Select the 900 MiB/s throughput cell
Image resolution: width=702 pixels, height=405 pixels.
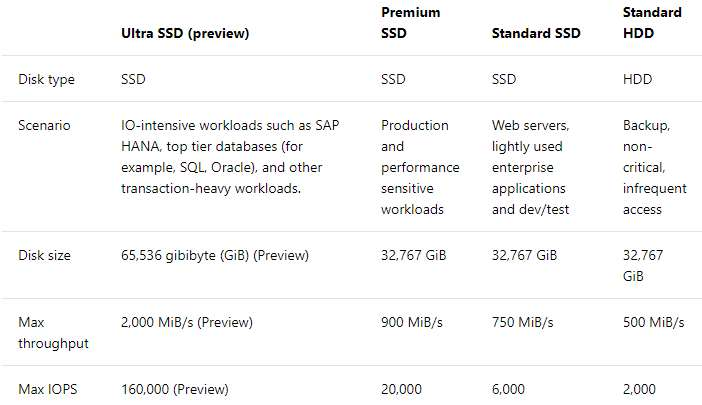pos(413,322)
